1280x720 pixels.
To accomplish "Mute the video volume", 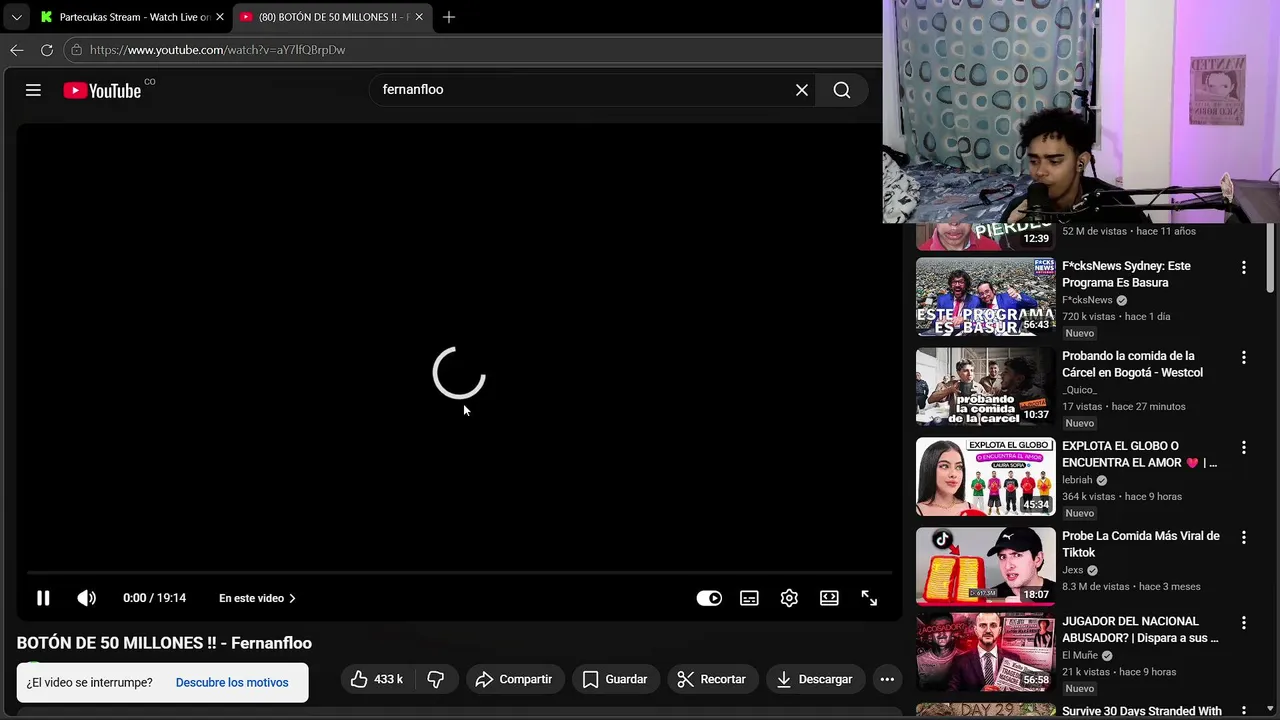I will click(x=87, y=598).
